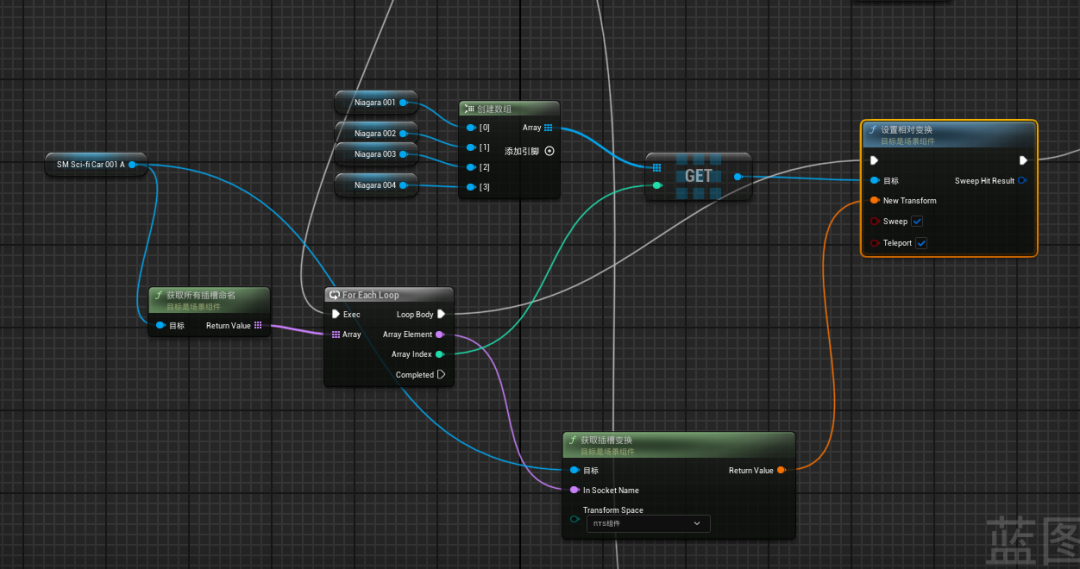This screenshot has width=1080, height=569.
Task: Select the SM Sci-fi Car 001 A variable node
Action: pyautogui.click(x=95, y=165)
